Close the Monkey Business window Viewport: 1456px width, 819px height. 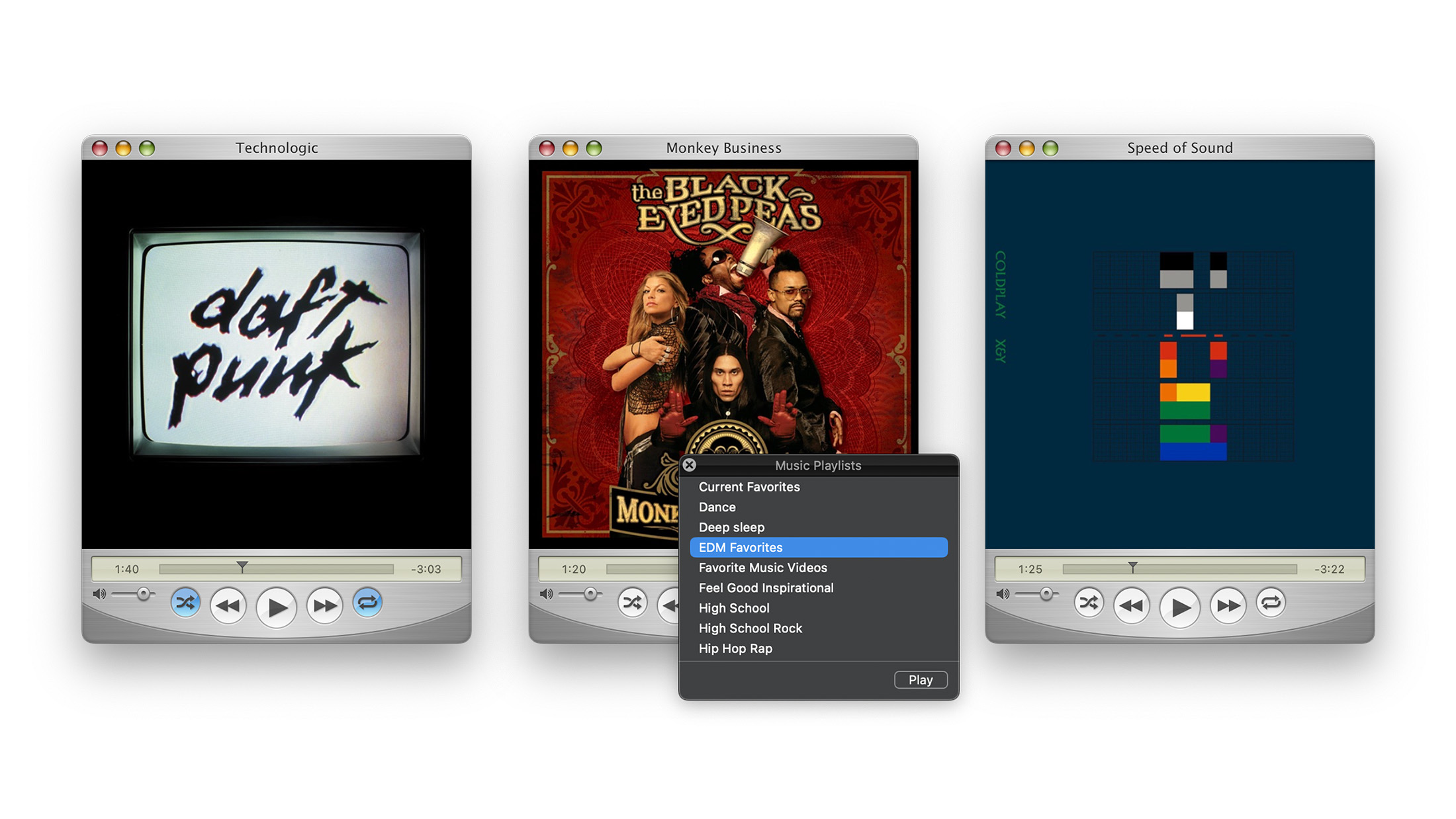tap(547, 148)
